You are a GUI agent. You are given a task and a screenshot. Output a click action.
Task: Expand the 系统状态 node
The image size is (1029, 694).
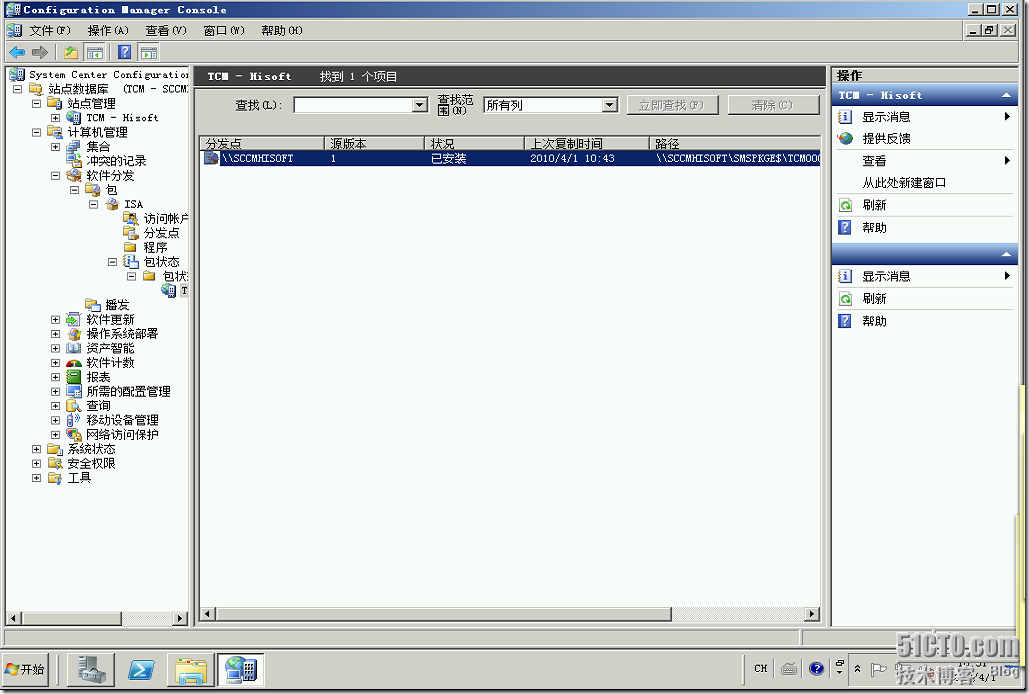(36, 449)
